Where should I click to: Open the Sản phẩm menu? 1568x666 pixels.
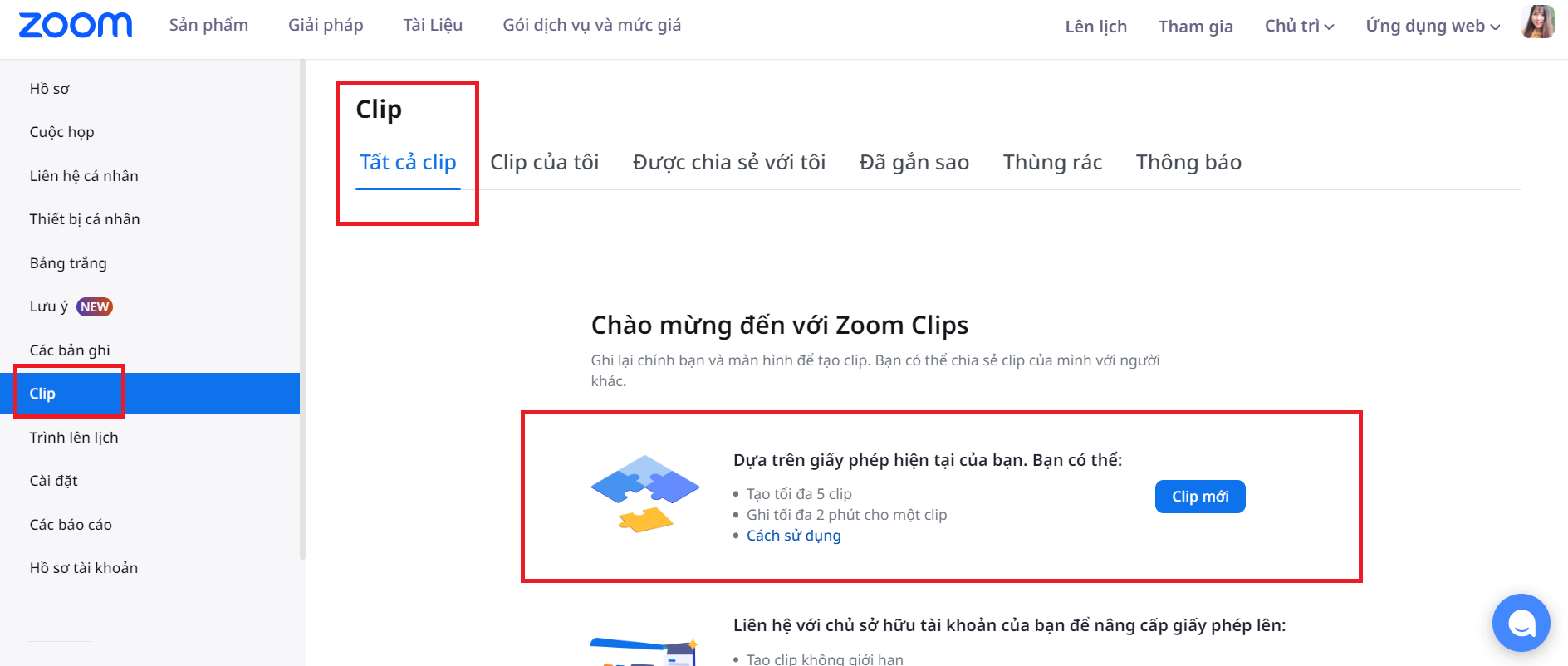[208, 25]
